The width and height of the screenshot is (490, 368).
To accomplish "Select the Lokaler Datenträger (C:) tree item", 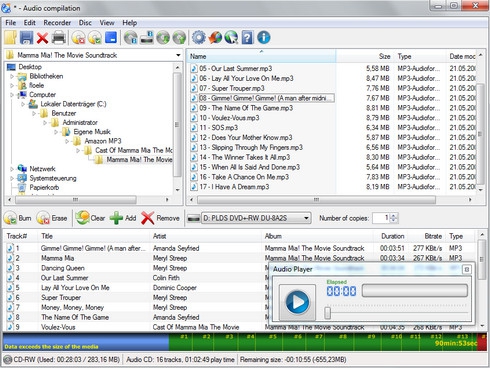I will (73, 104).
